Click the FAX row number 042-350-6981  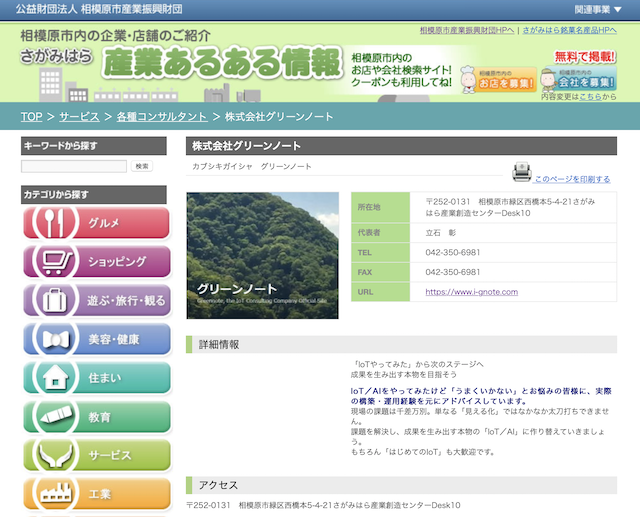(x=453, y=272)
